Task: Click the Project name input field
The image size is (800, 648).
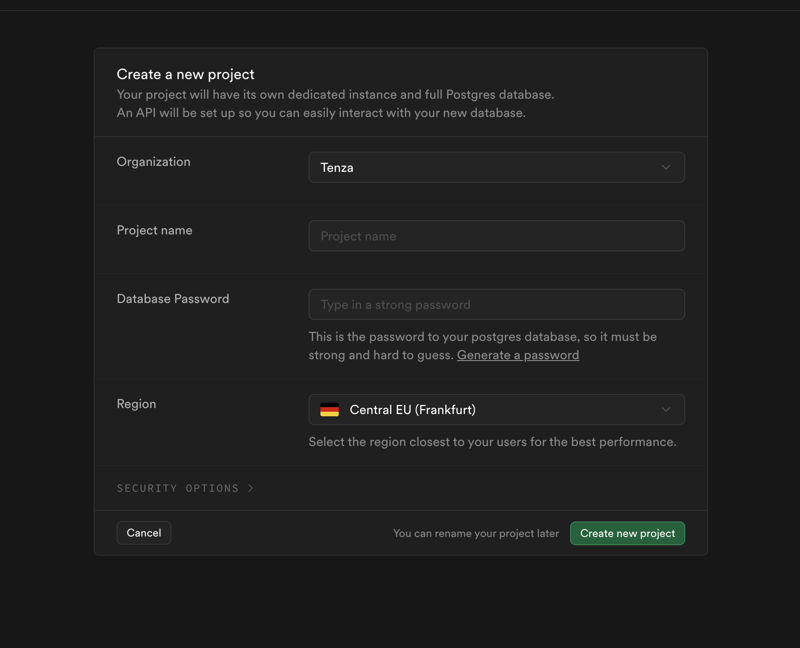Action: coord(496,236)
